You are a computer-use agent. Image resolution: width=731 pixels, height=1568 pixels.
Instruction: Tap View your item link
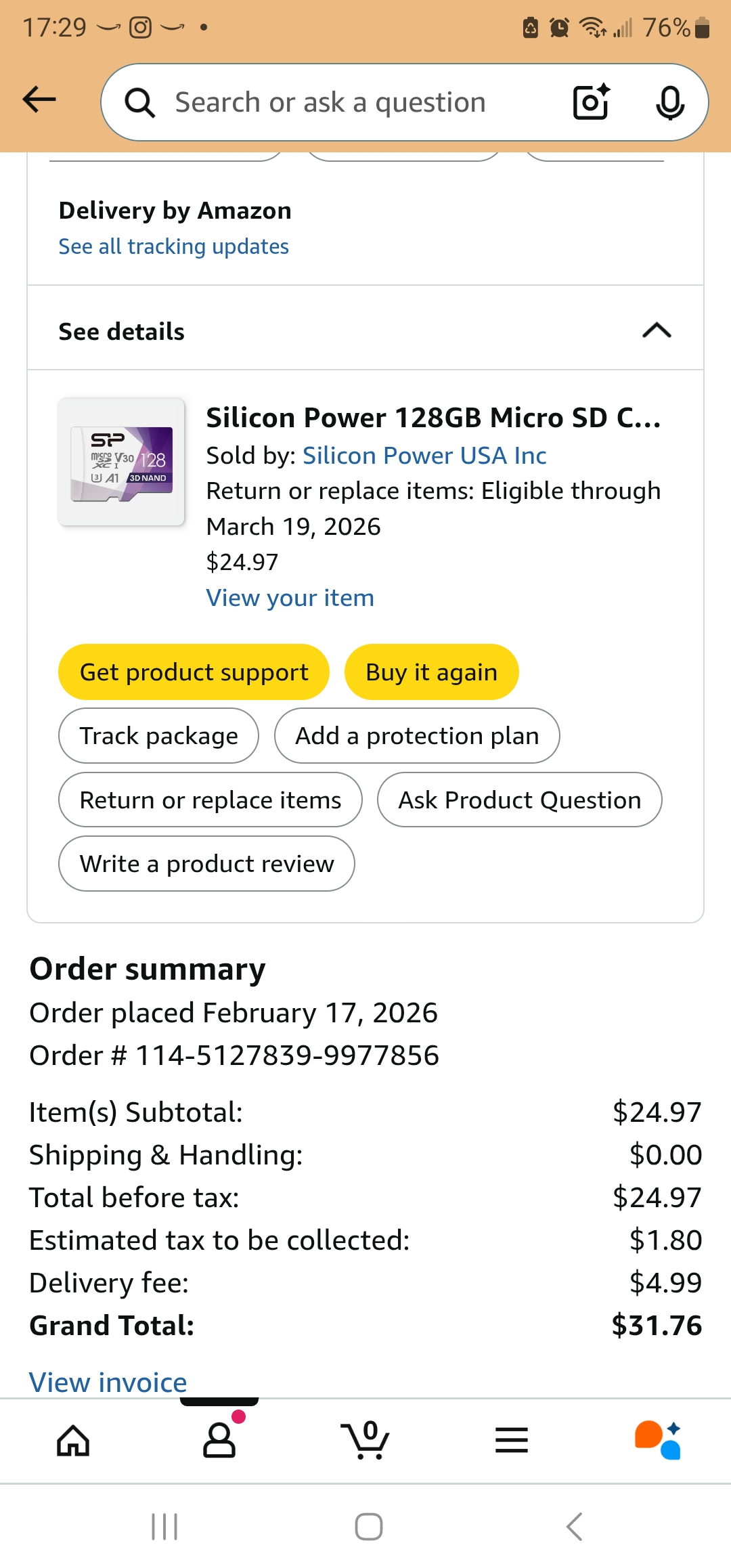tap(290, 598)
